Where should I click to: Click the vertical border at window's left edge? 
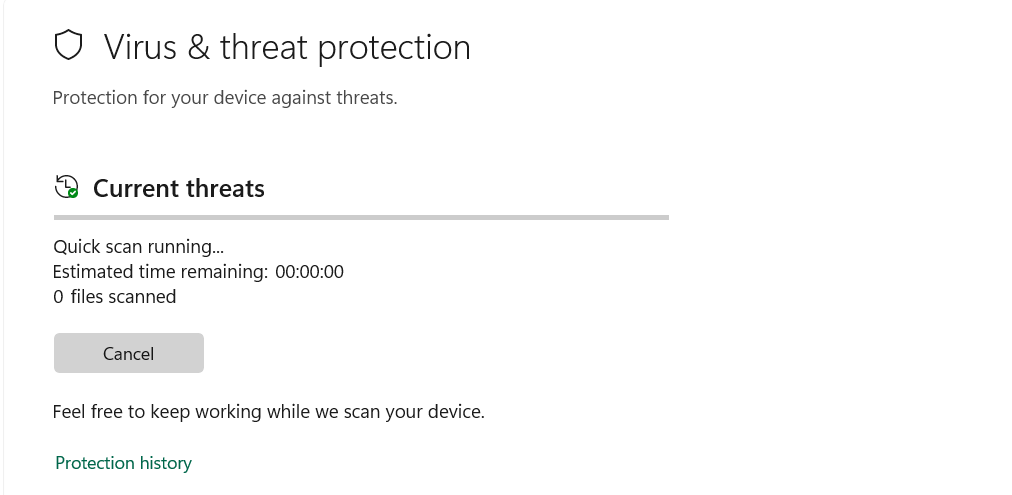pos(4,250)
